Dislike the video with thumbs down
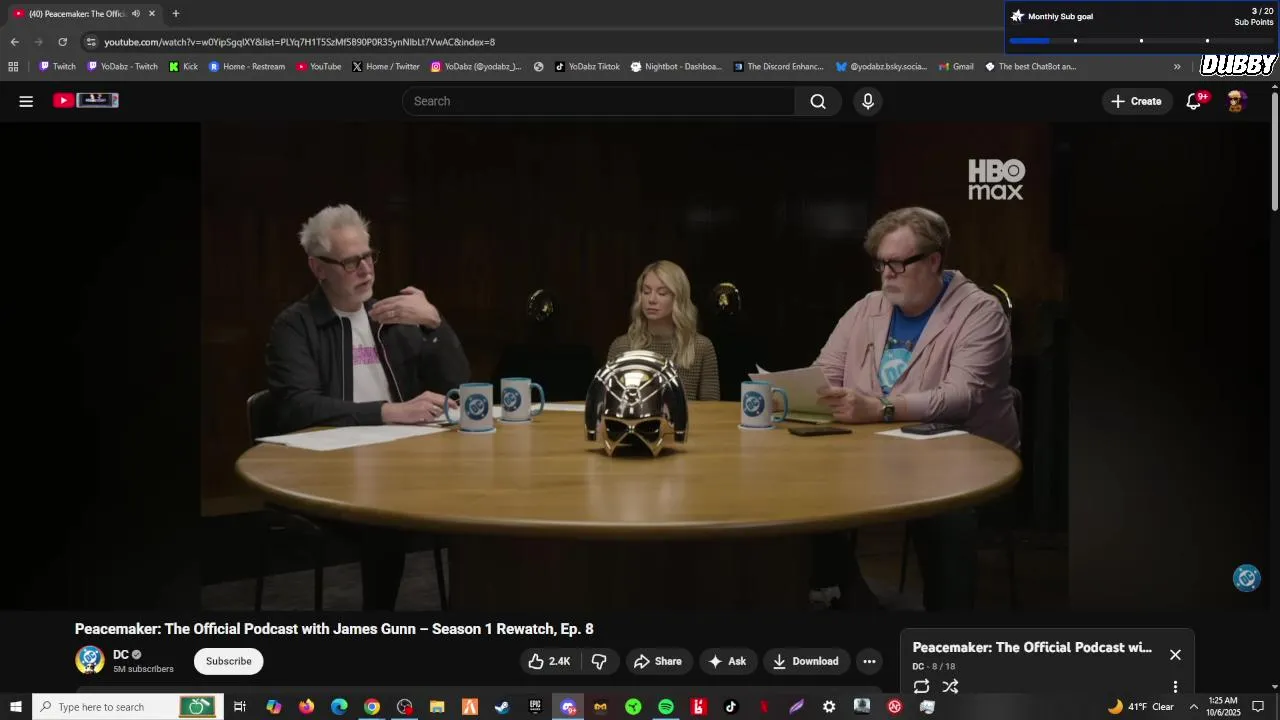 pos(599,661)
